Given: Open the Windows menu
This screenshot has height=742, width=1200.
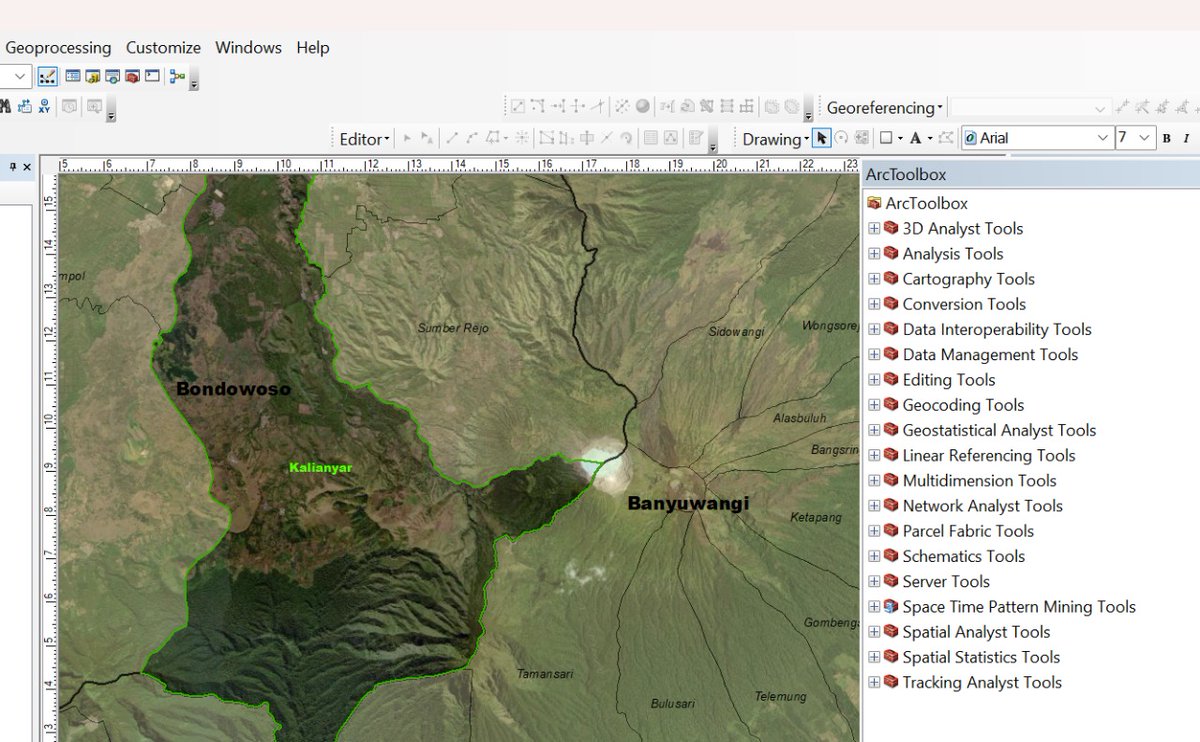Looking at the screenshot, I should (248, 47).
